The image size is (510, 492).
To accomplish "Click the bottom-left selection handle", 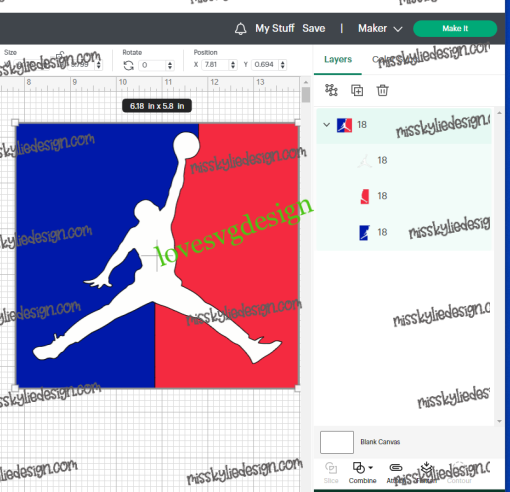I will click(x=15, y=388).
